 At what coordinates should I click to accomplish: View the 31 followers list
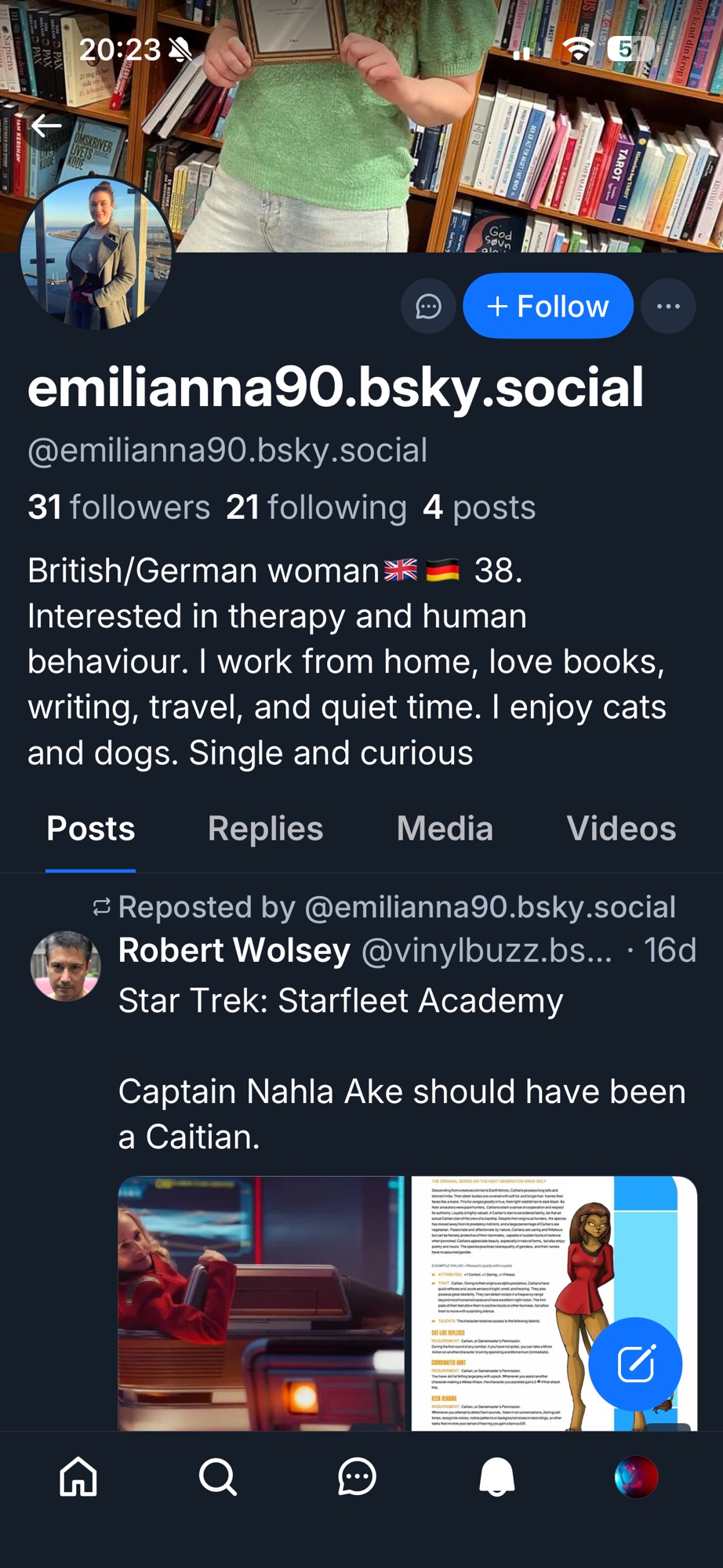(x=119, y=507)
